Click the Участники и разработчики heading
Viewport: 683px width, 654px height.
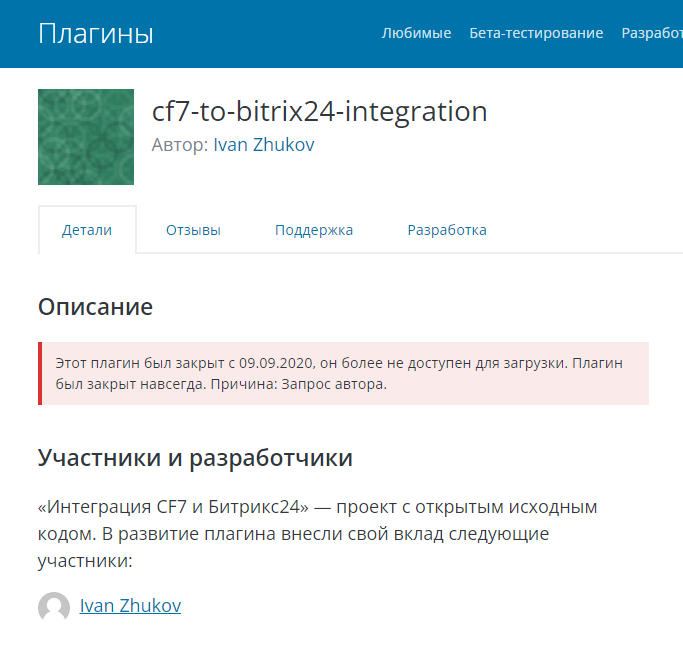[195, 458]
